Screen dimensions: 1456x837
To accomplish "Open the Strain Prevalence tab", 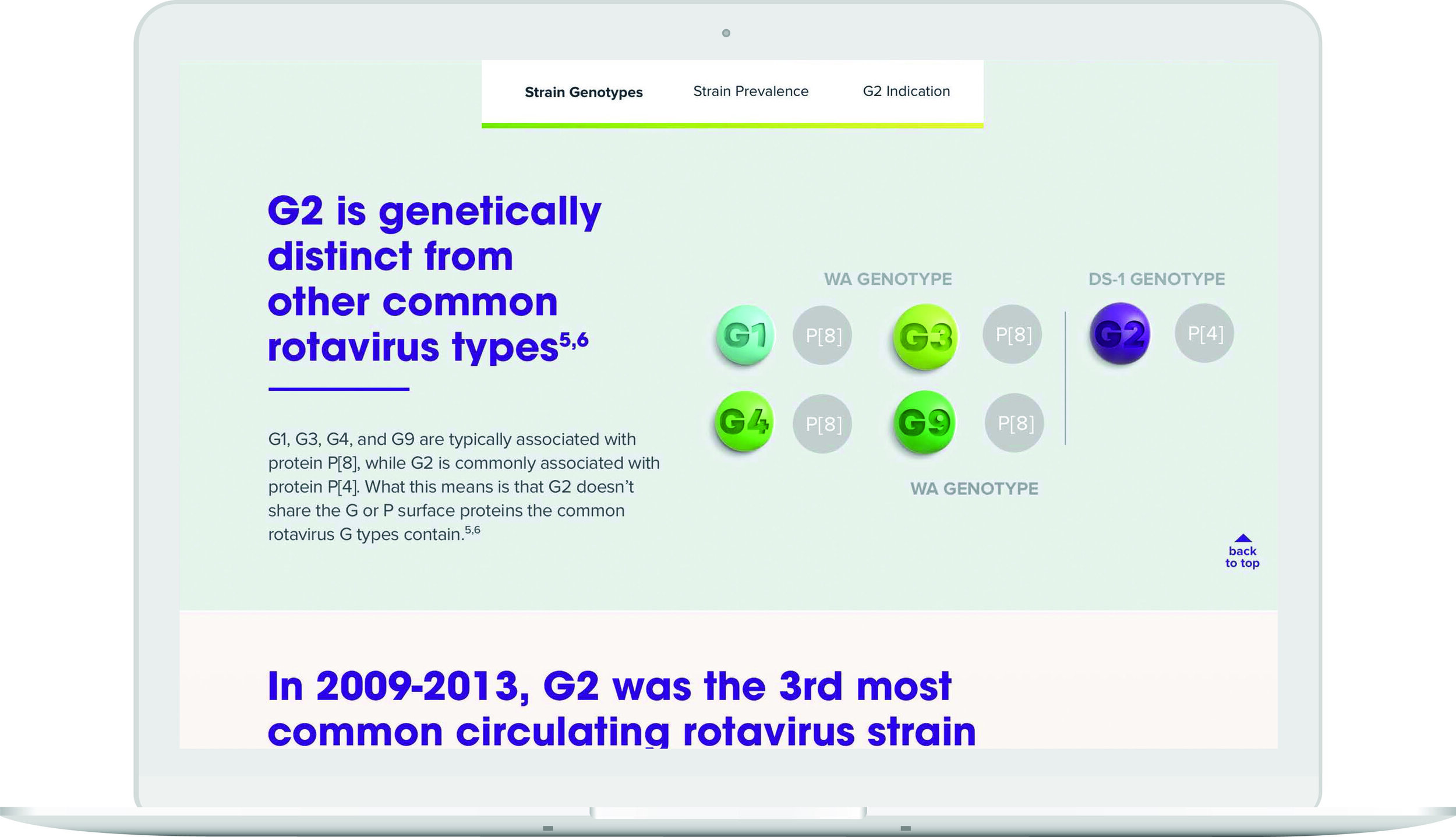I will (751, 91).
